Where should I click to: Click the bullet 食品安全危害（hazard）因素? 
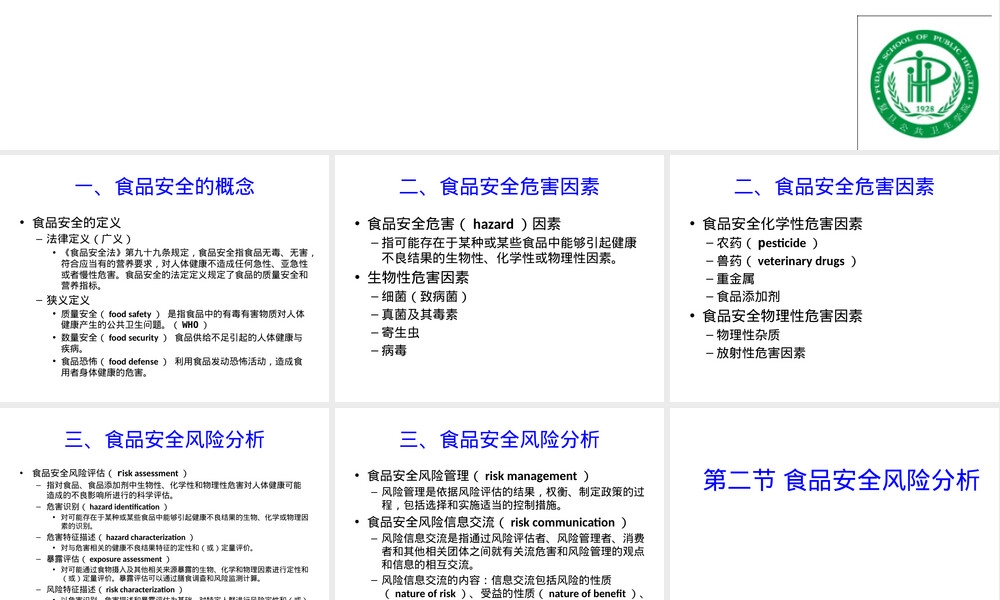point(464,224)
